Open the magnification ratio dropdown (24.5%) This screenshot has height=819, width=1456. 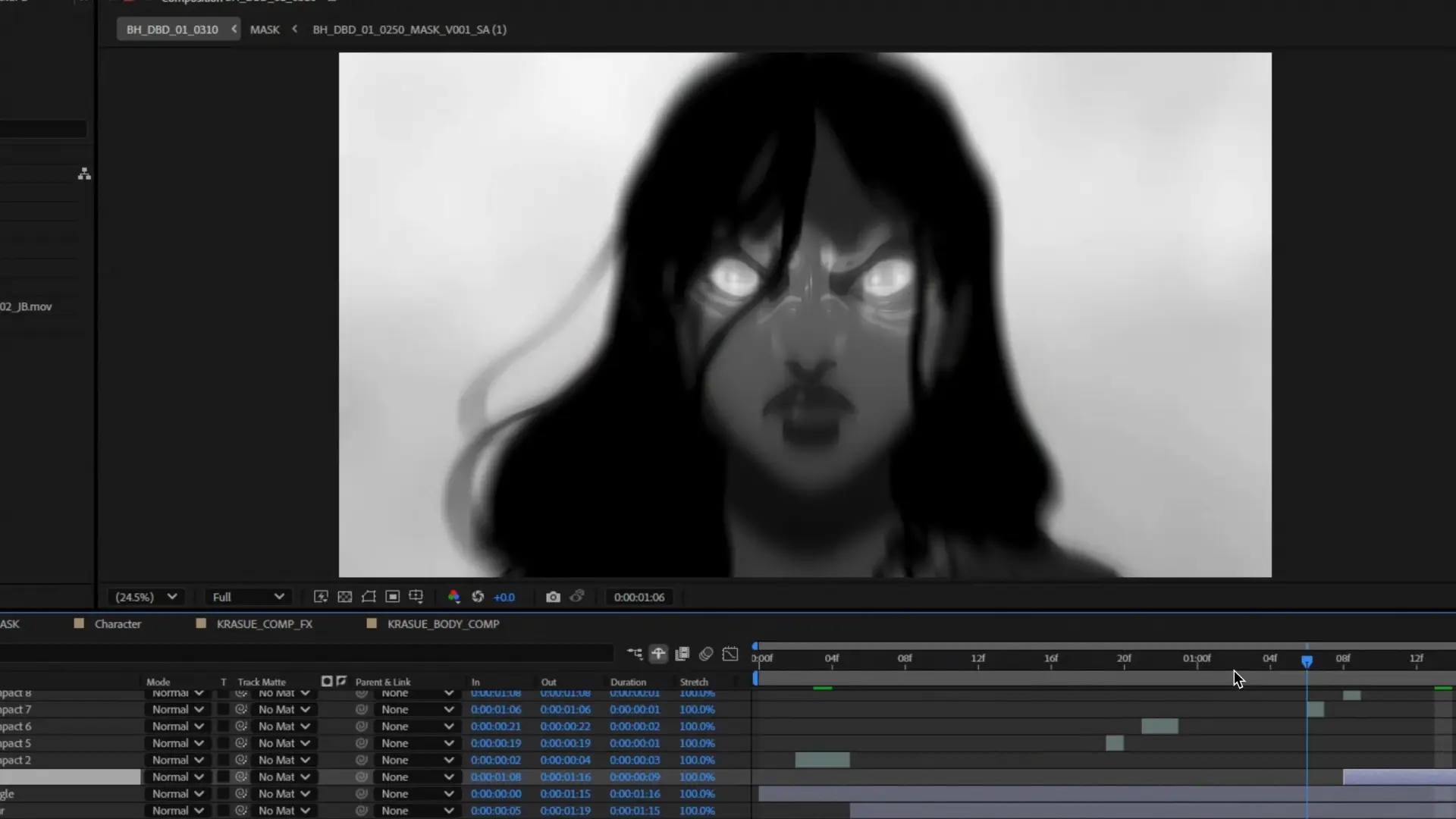[x=146, y=597]
